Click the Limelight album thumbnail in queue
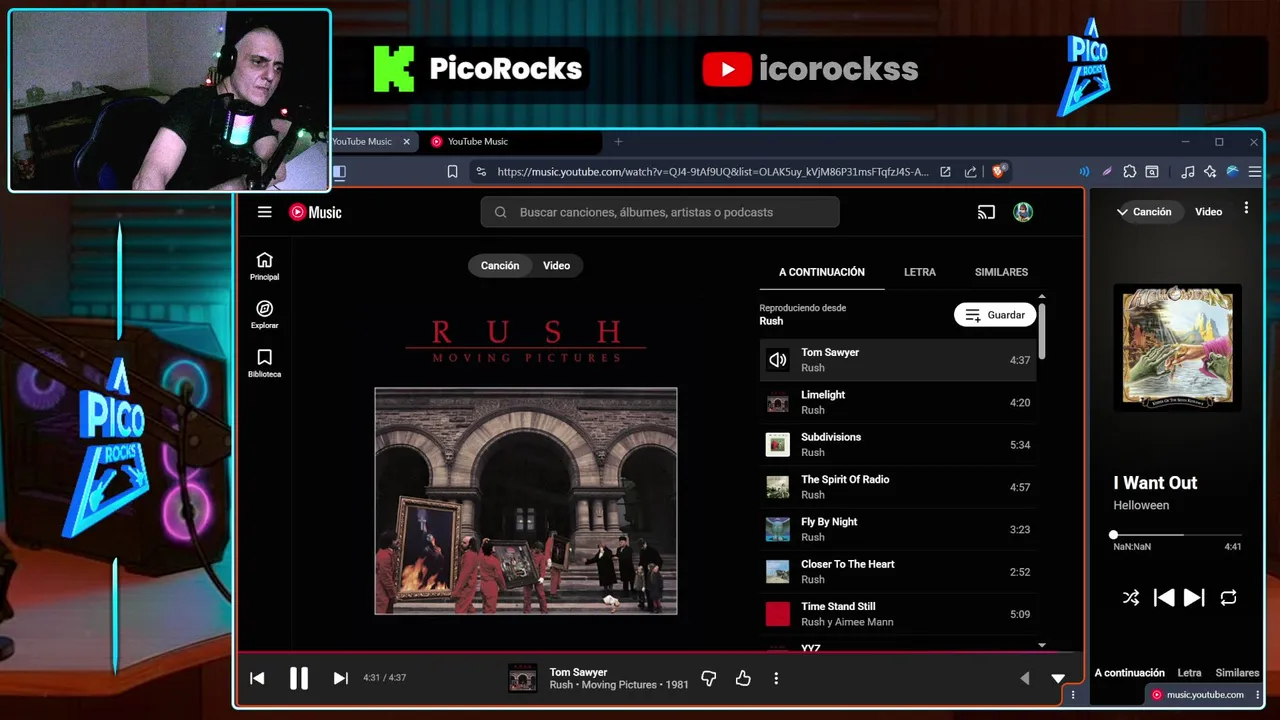 pos(778,402)
